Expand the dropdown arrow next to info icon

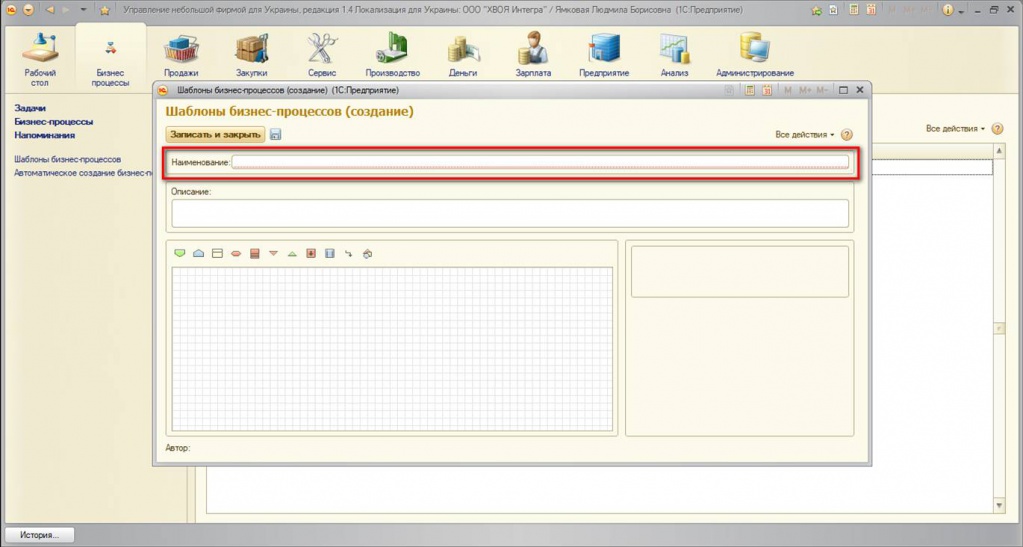[960, 10]
